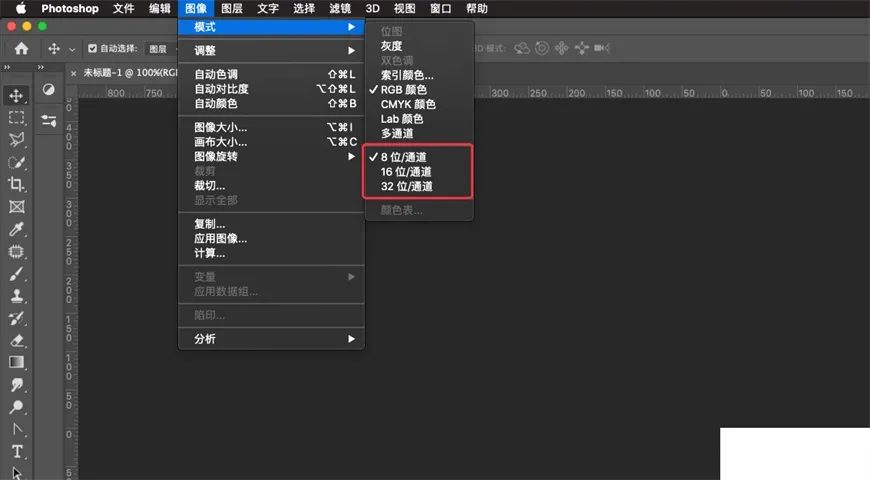Screen dimensions: 870x480
Task: Open the 窗口 menu in menu bar
Action: pos(441,8)
